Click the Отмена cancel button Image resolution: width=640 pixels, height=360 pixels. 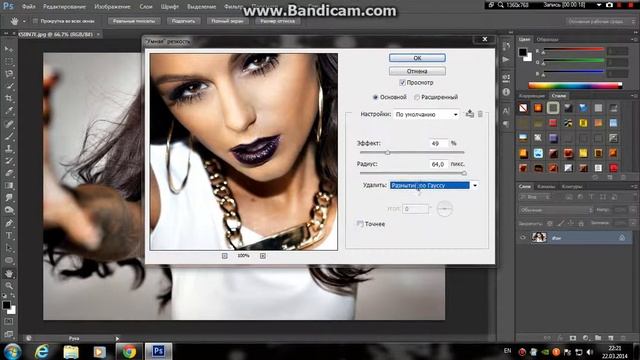(x=417, y=71)
